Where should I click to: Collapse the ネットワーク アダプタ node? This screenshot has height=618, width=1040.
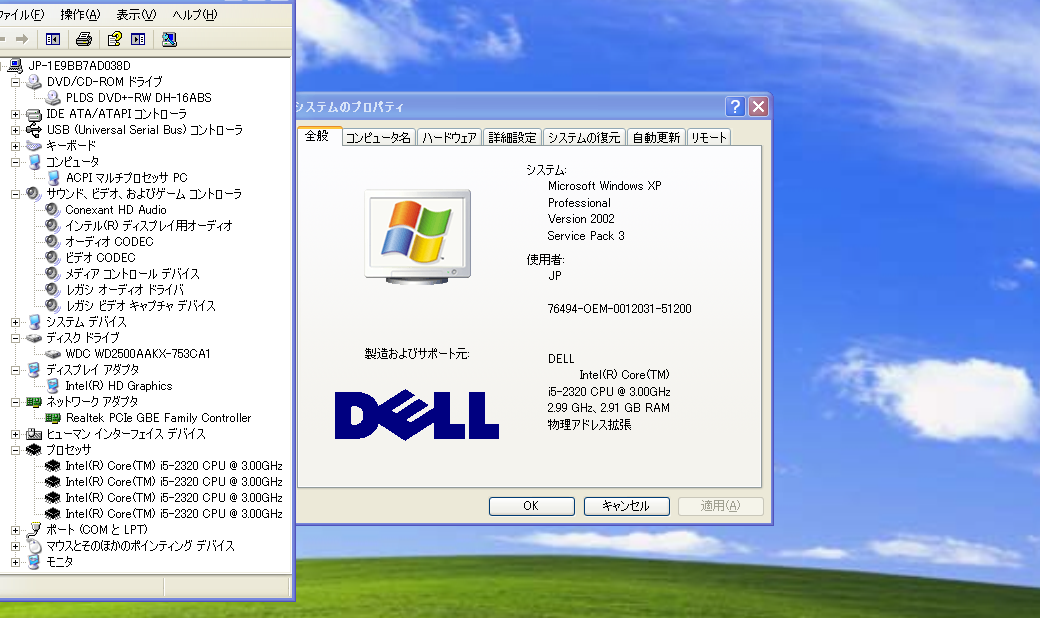click(15, 402)
